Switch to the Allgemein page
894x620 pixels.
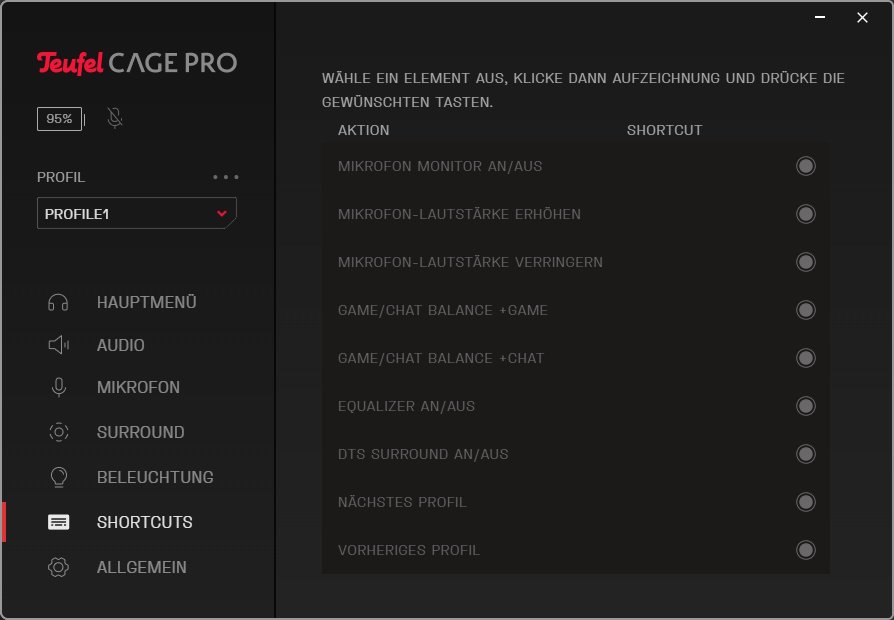[141, 567]
